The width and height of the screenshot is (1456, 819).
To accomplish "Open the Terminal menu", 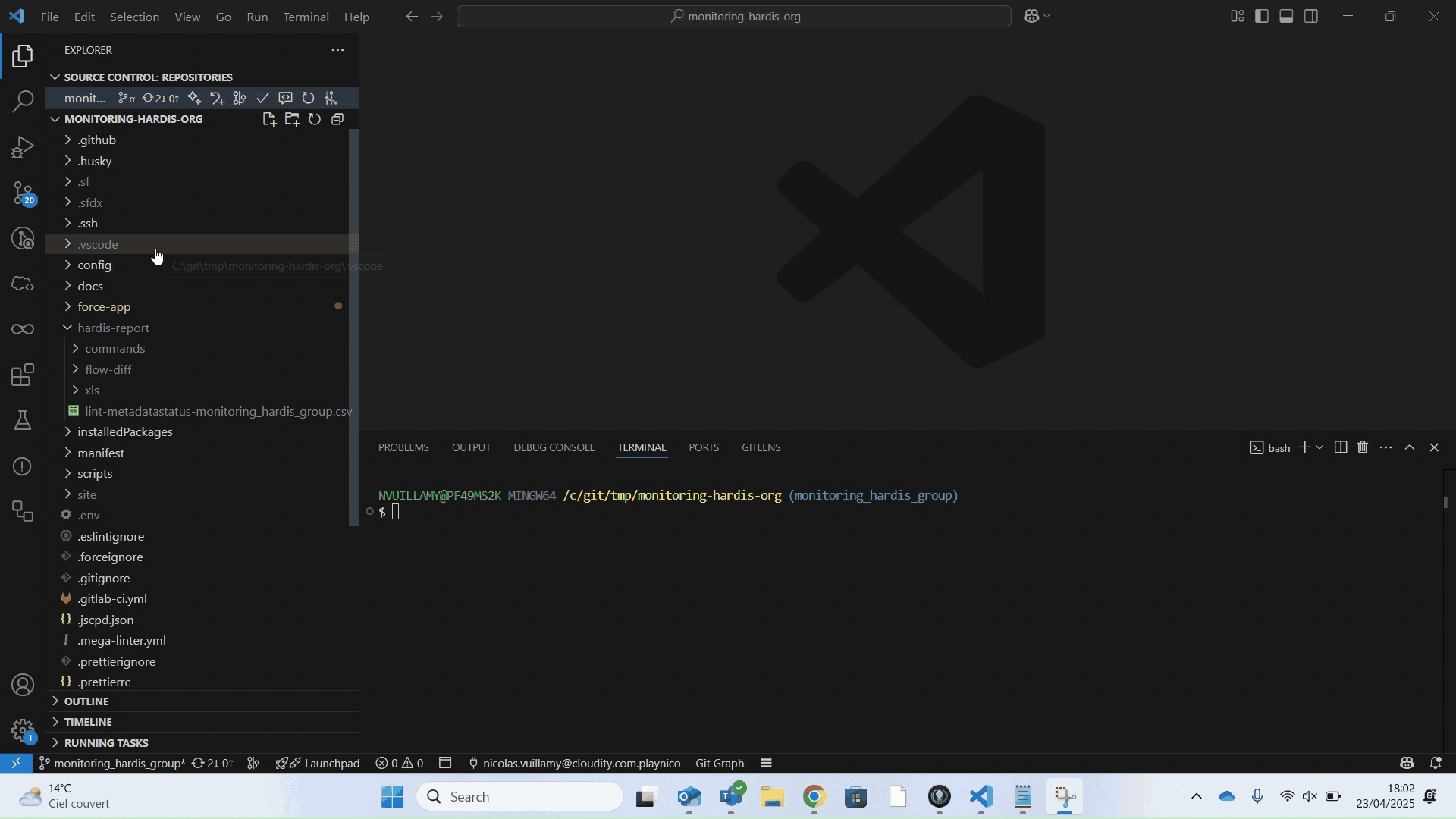I will click(306, 16).
